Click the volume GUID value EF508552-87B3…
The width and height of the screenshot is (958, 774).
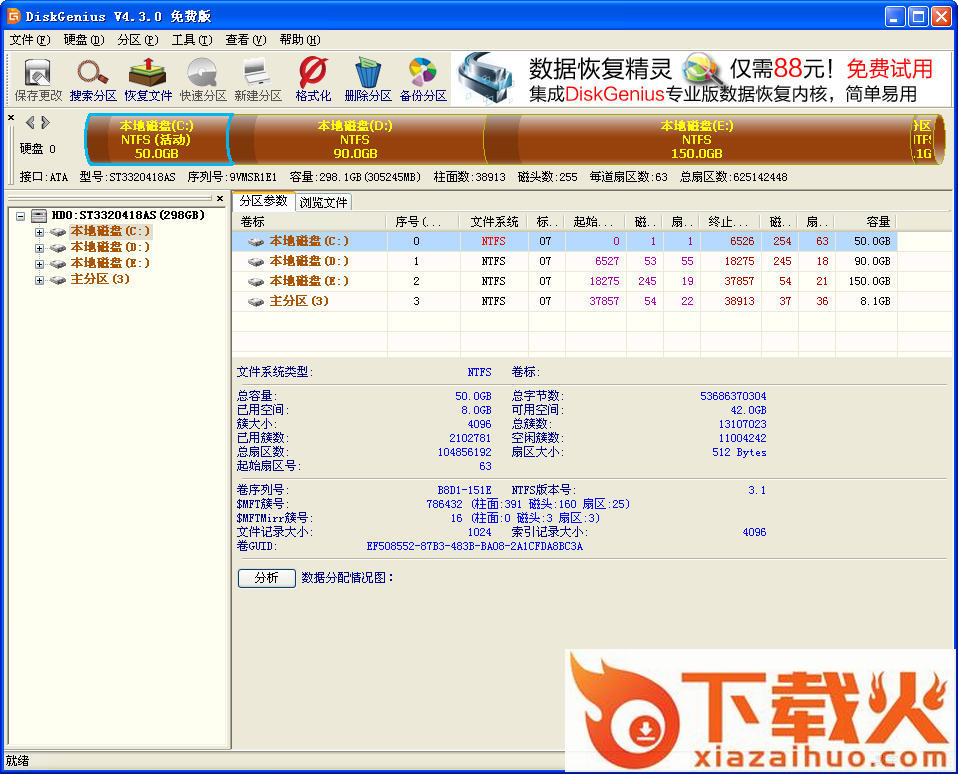[475, 547]
